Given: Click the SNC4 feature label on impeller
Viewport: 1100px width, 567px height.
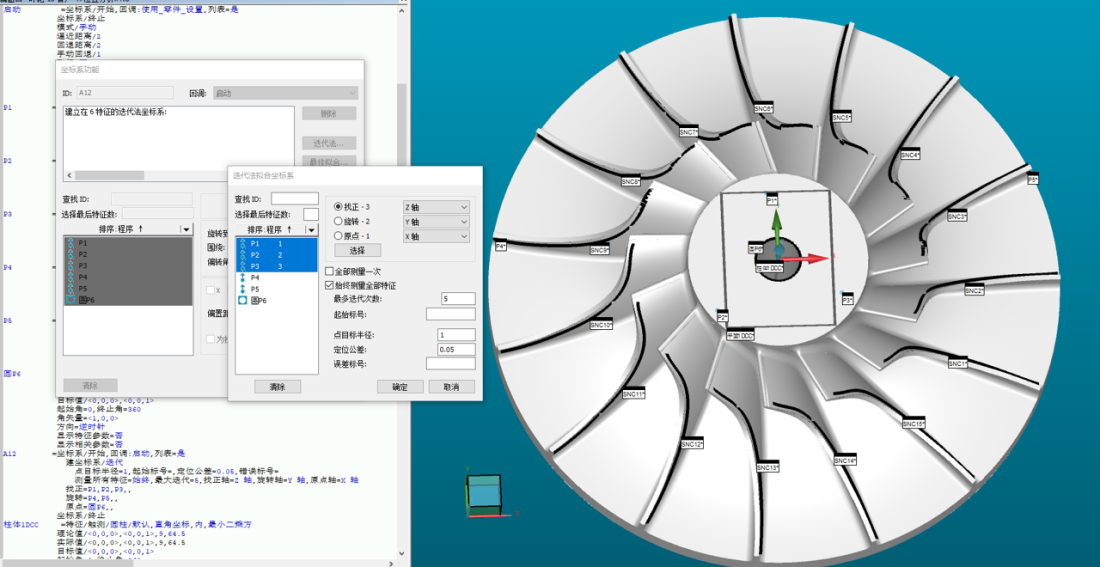Looking at the screenshot, I should 909,156.
